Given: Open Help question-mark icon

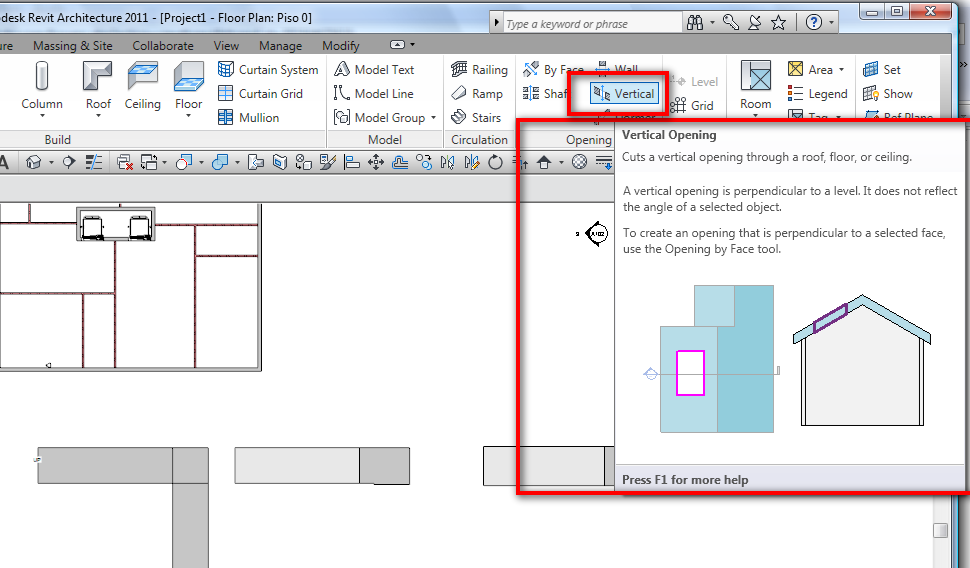Looking at the screenshot, I should pyautogui.click(x=813, y=23).
